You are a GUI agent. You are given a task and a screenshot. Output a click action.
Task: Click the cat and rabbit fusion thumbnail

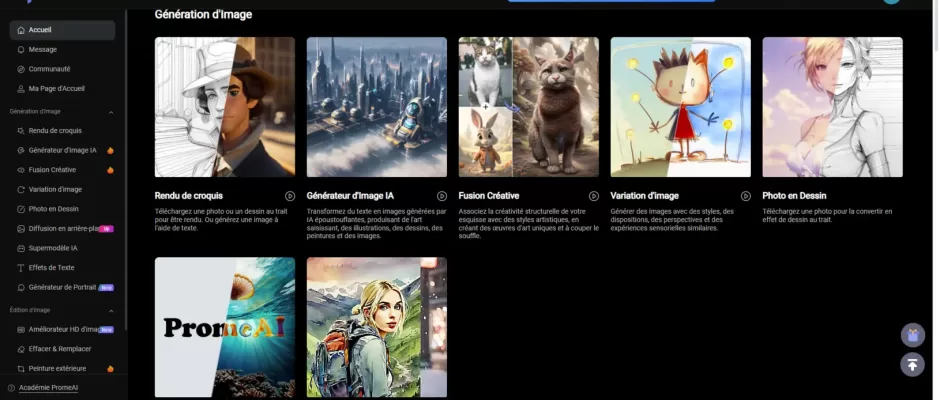pyautogui.click(x=529, y=107)
